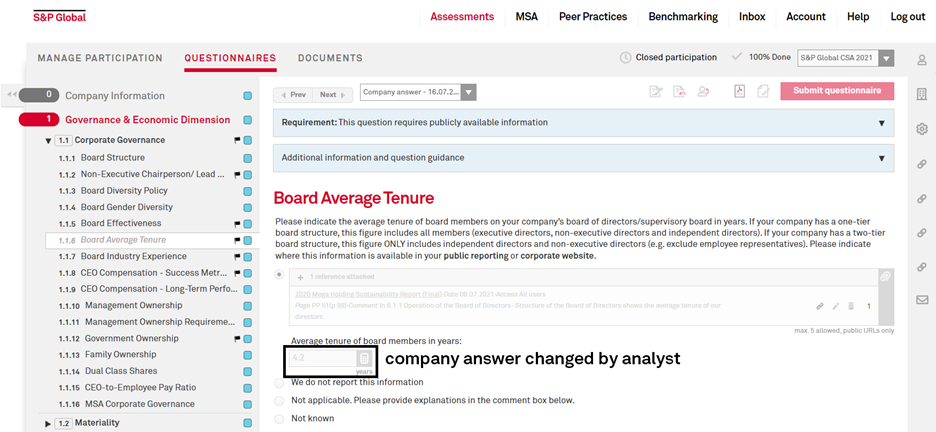Click the Submit questionnaire button
Viewport: 936px width, 432px height.
837,91
